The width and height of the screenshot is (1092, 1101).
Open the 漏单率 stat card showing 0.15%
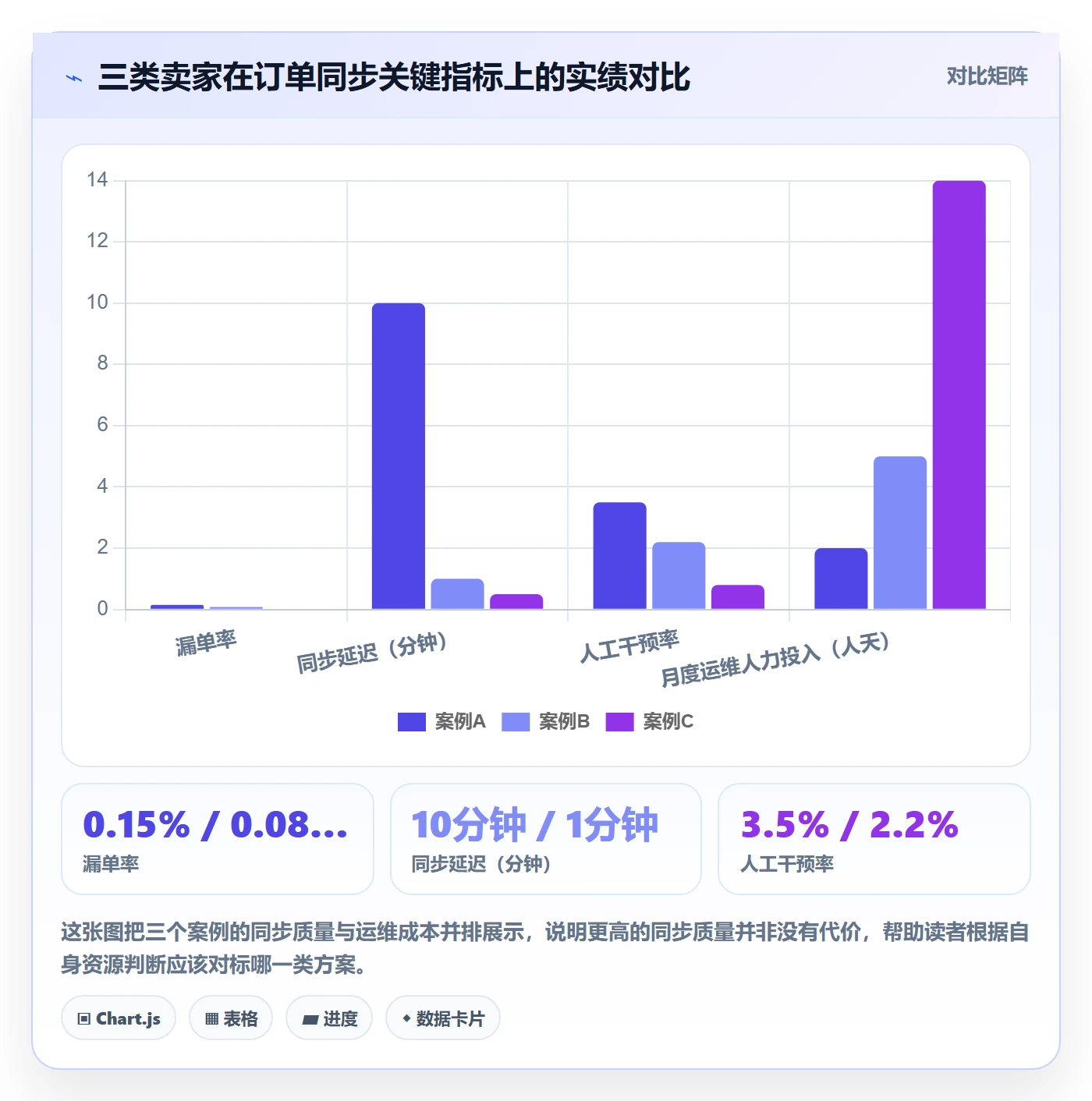(218, 839)
